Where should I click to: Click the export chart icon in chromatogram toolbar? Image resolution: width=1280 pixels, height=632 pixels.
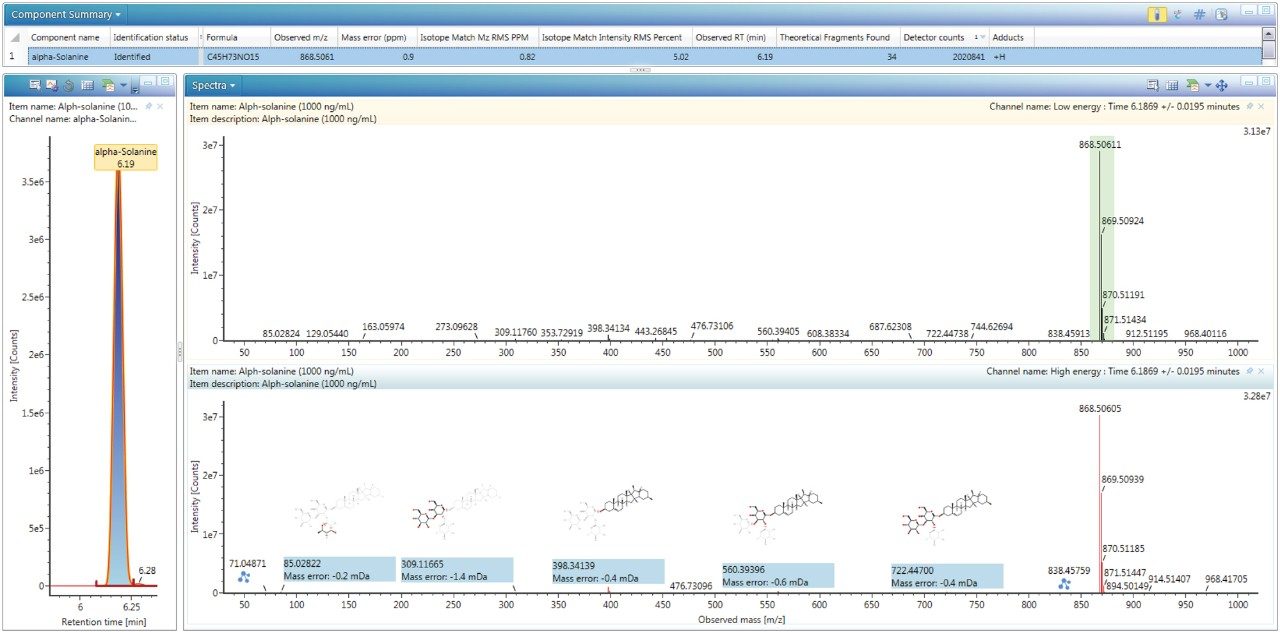(x=108, y=86)
